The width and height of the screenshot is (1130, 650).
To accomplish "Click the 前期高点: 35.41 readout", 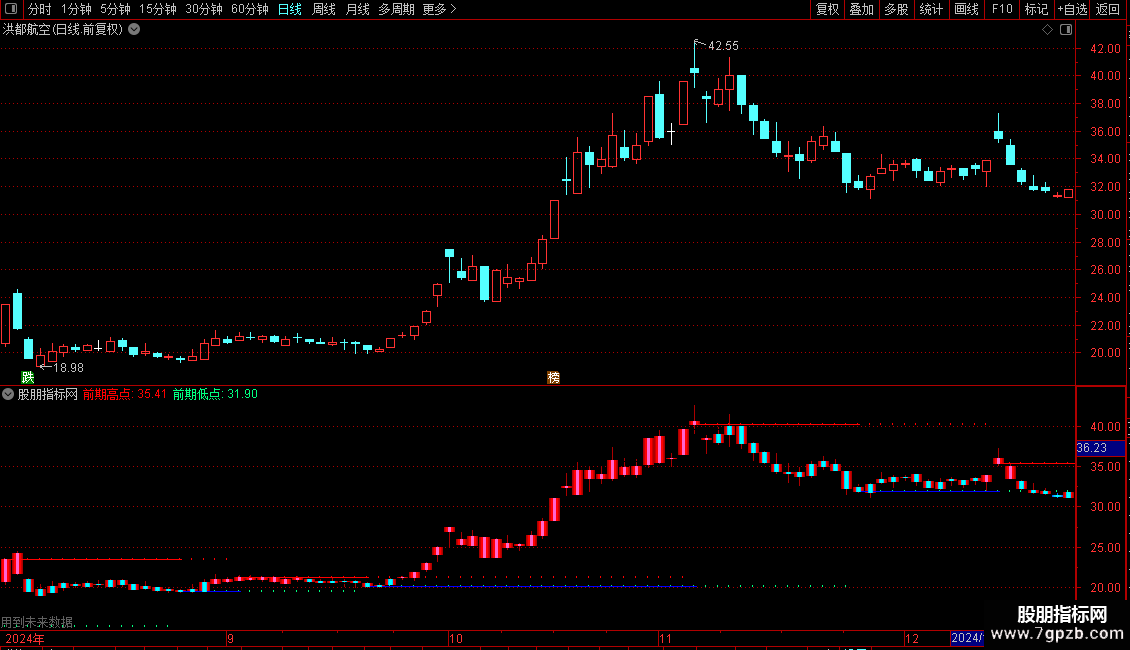I will coord(125,394).
